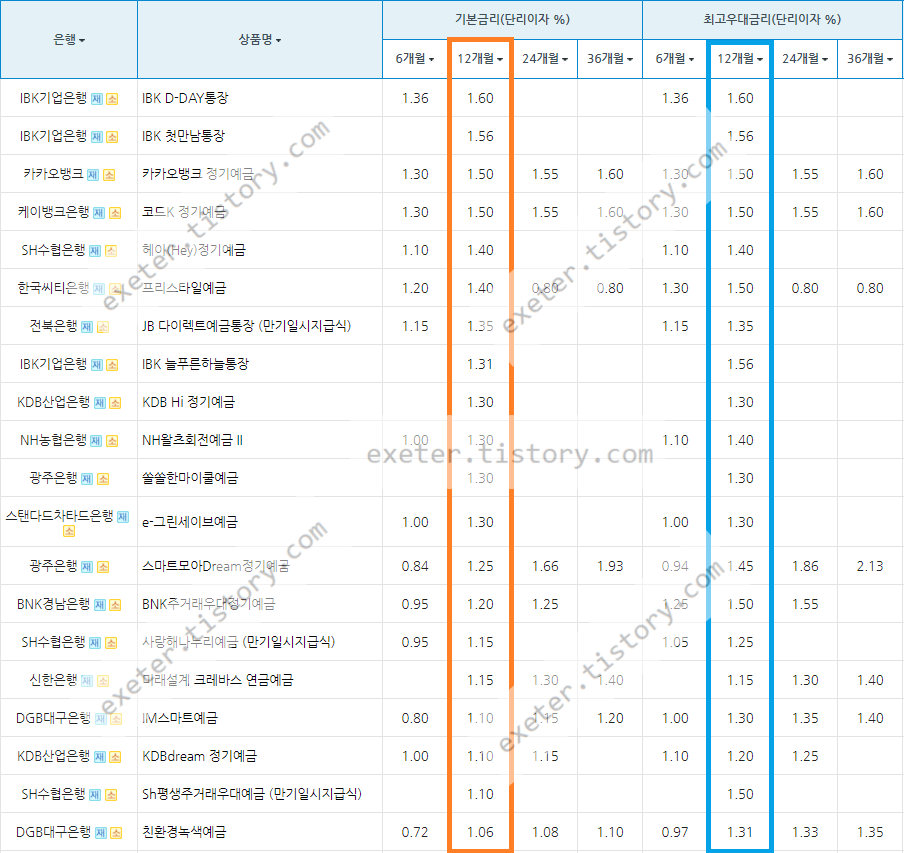Click the blue 재 badge in IBK D-DAY통장 row

(x=97, y=99)
